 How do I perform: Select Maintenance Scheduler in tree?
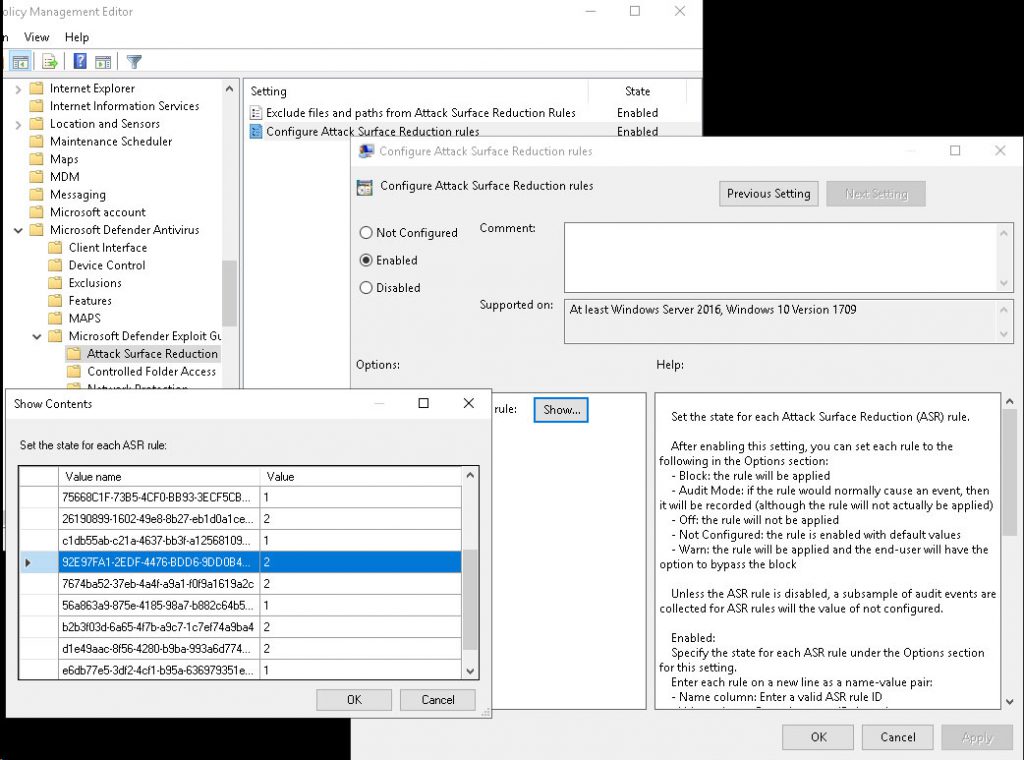pyautogui.click(x=111, y=141)
